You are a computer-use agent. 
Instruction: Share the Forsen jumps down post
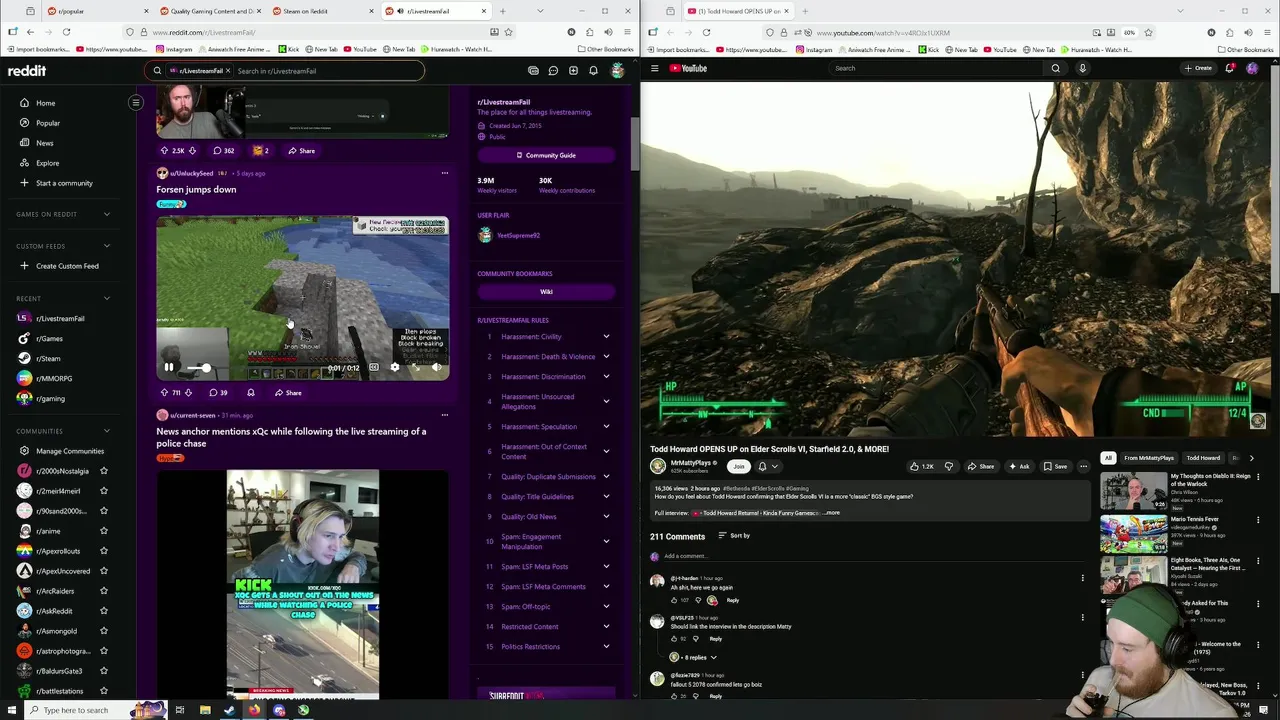coord(288,393)
